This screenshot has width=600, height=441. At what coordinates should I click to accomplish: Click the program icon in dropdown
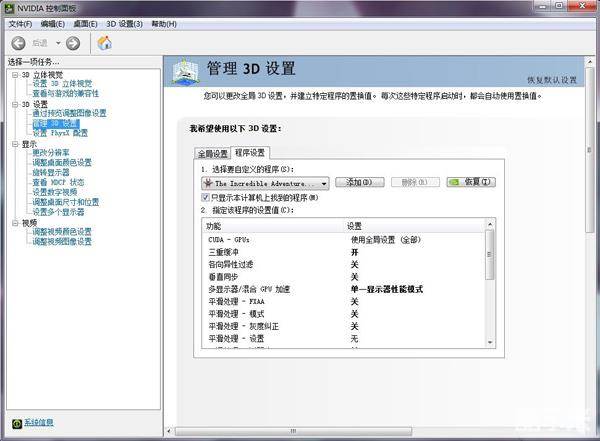[207, 184]
